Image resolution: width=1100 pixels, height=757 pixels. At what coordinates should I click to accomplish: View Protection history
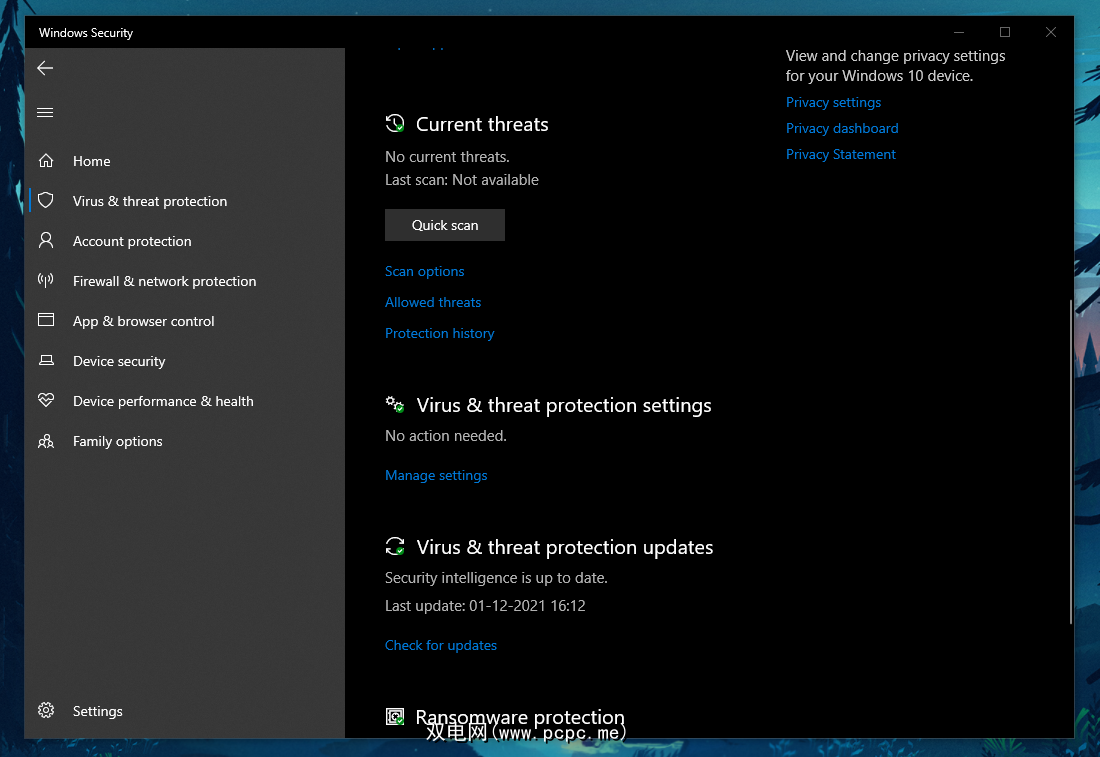click(x=440, y=333)
